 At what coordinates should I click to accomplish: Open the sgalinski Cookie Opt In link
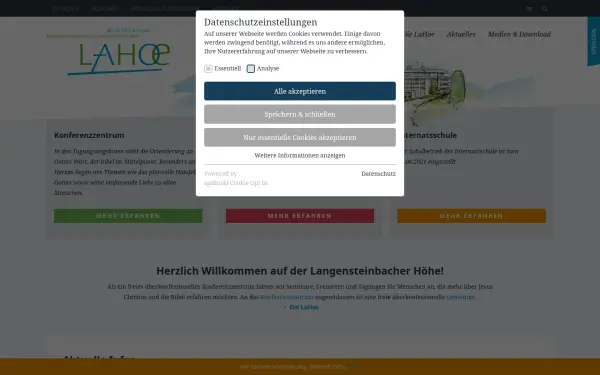[x=236, y=183]
